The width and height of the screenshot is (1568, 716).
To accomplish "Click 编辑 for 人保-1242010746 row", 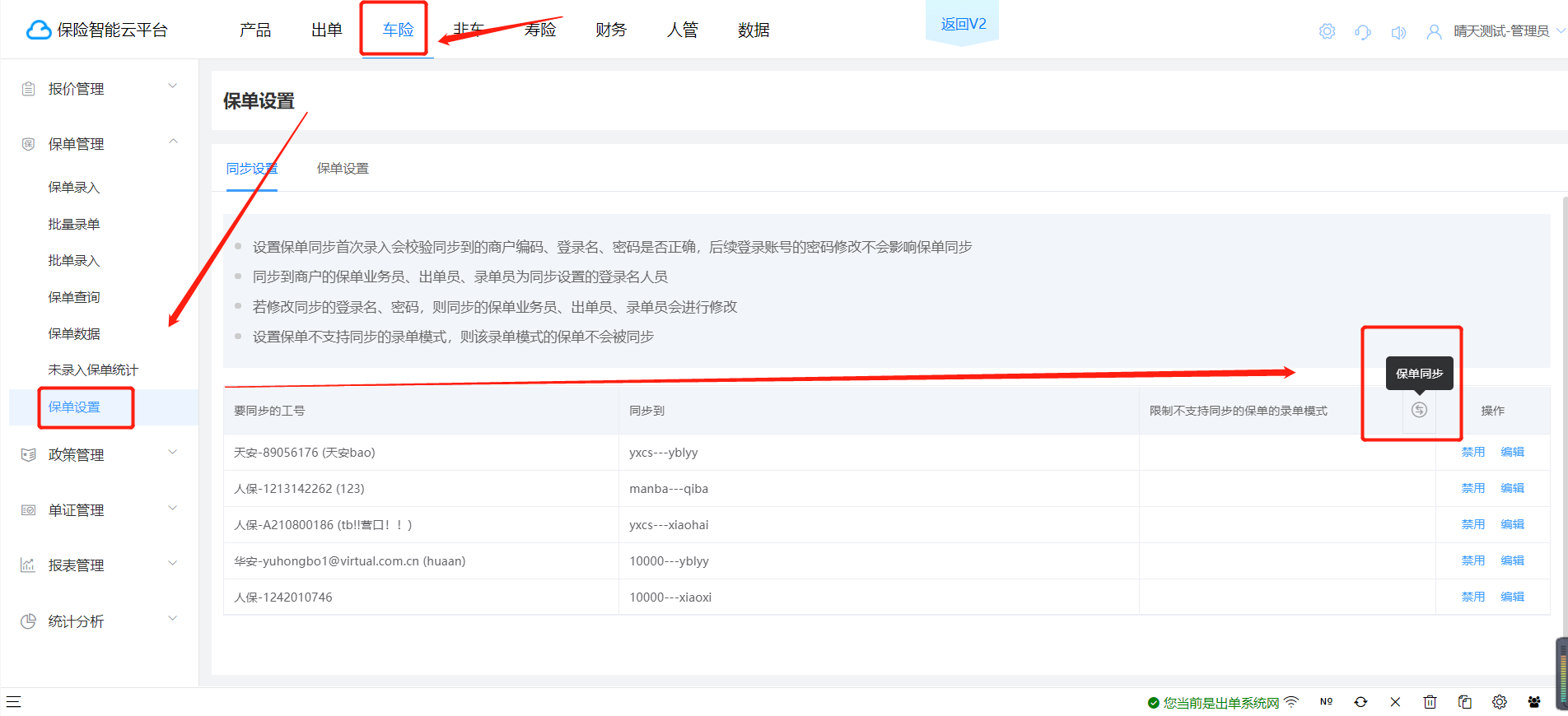I will pyautogui.click(x=1513, y=597).
